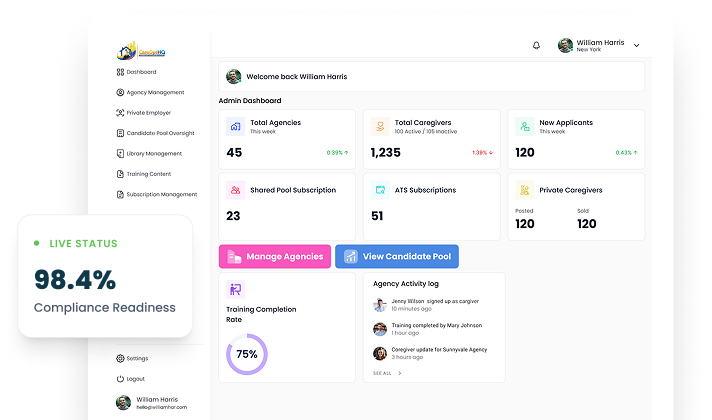
Task: Go to Agency Management
Action: (x=150, y=92)
